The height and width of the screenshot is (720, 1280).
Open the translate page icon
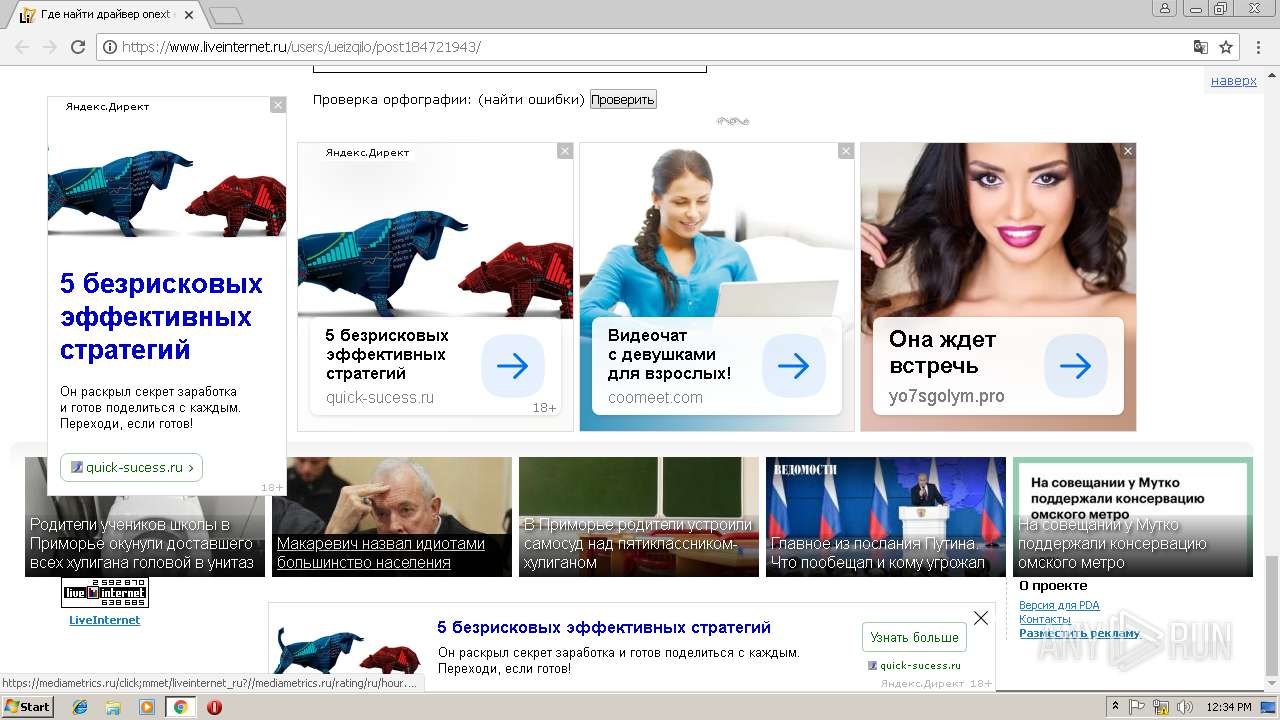pyautogui.click(x=1201, y=47)
